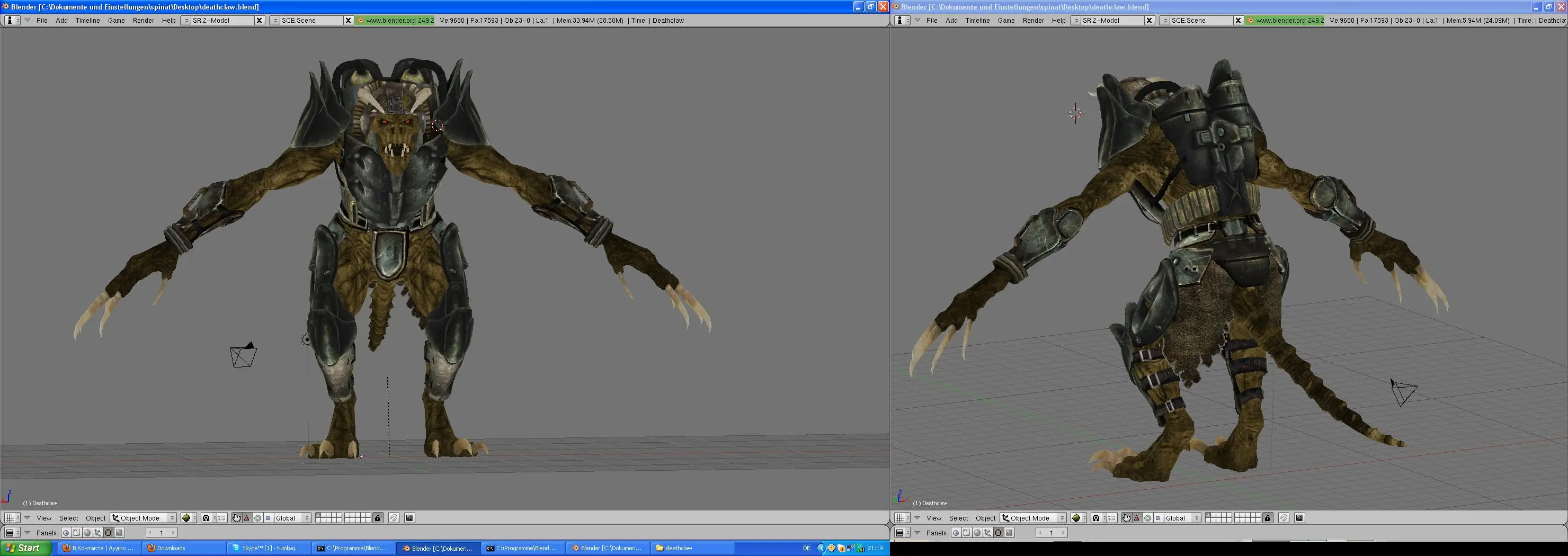
Task: Click snap magnet icon in left 3D view
Action: coord(394,518)
